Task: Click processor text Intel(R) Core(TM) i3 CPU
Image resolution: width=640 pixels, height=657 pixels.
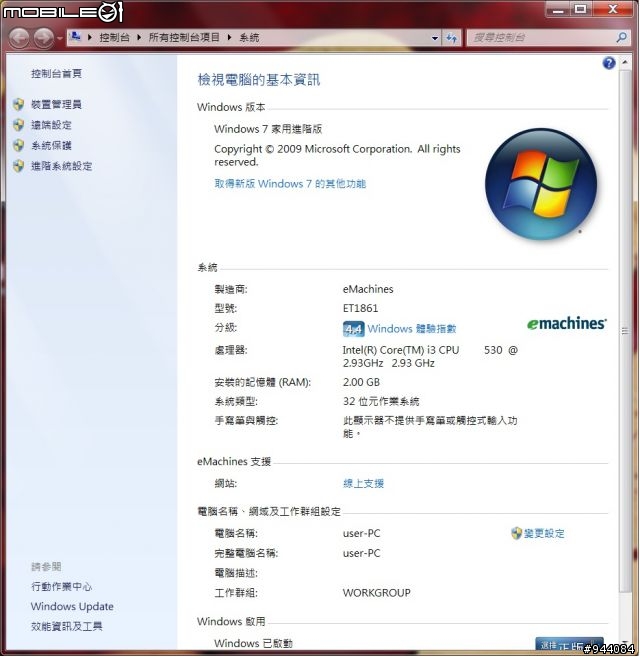Action: [x=401, y=350]
